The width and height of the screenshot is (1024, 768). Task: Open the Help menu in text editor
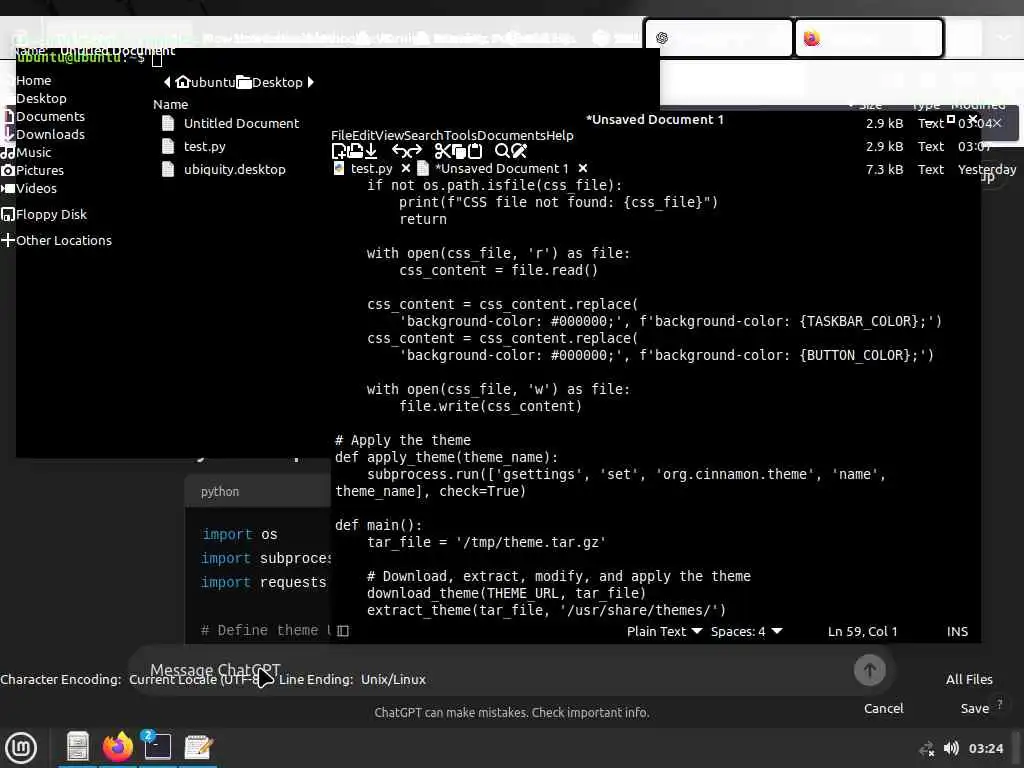click(x=560, y=135)
